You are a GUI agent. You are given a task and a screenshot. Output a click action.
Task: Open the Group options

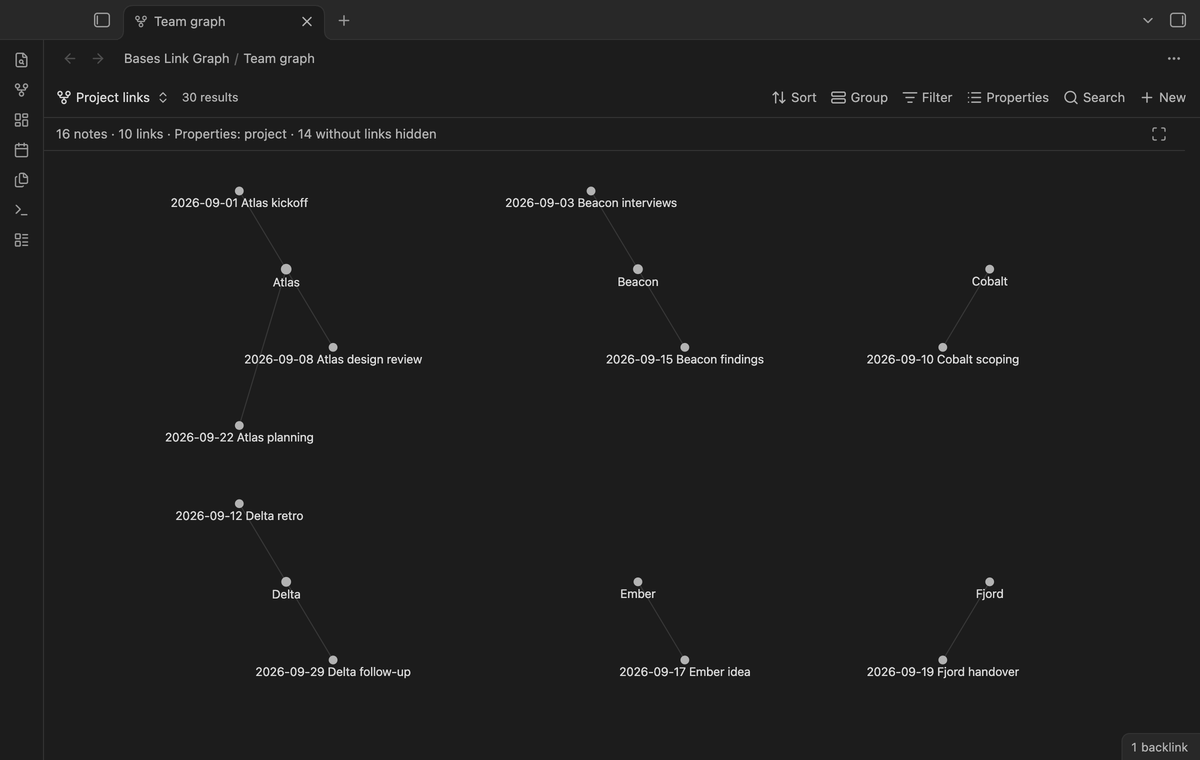pos(859,97)
